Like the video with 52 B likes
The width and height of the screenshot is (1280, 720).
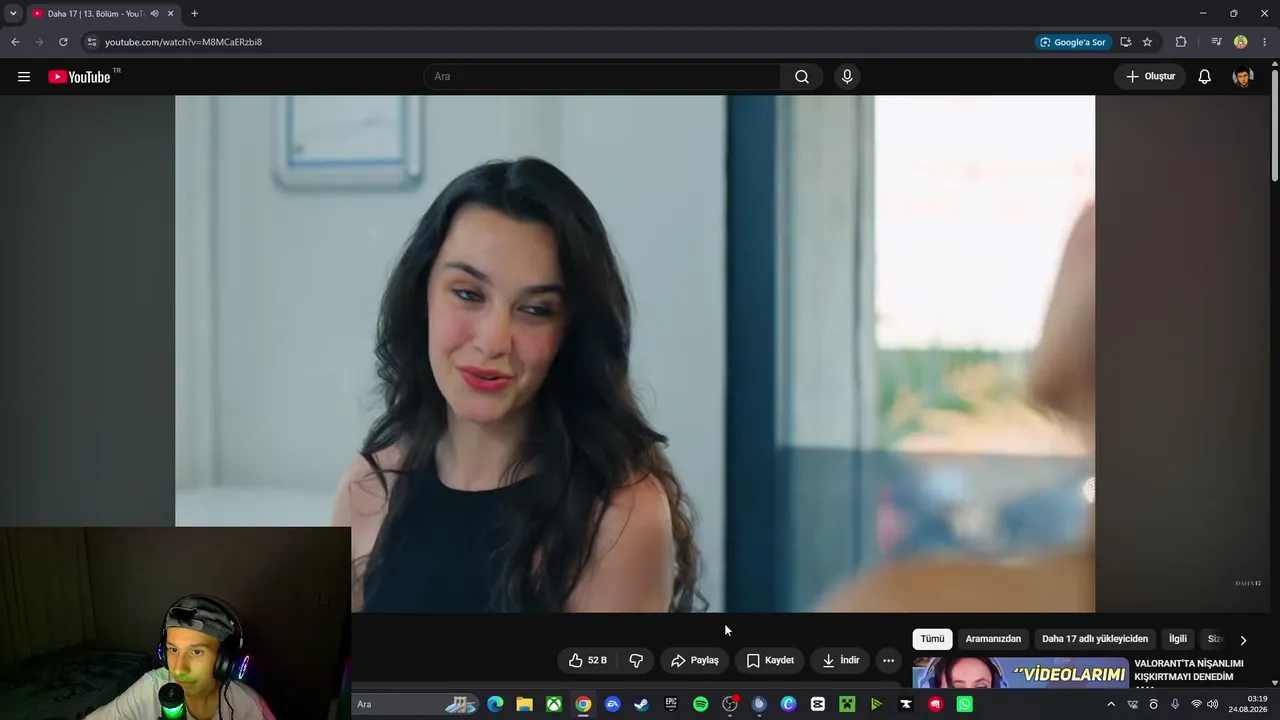[588, 661]
